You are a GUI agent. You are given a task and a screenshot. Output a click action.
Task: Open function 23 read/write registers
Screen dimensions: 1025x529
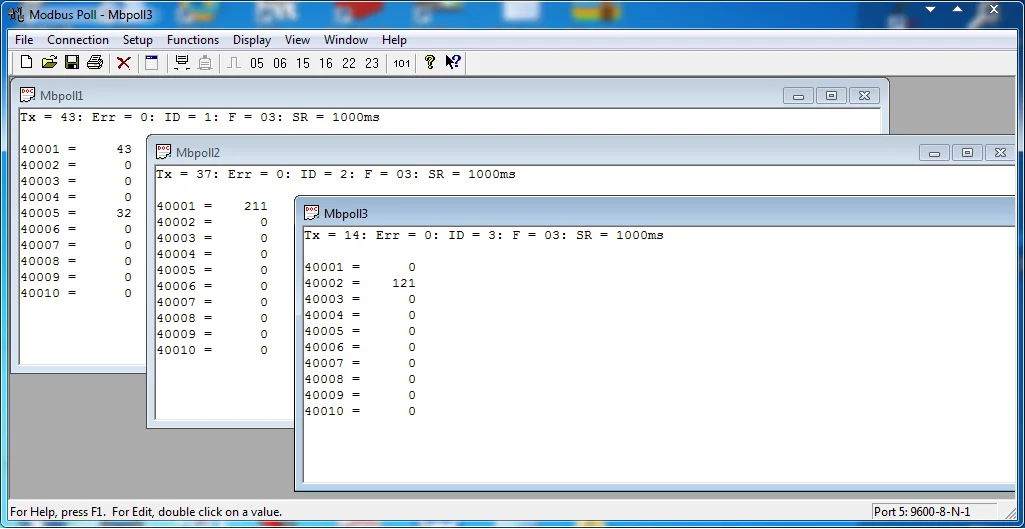(372, 63)
